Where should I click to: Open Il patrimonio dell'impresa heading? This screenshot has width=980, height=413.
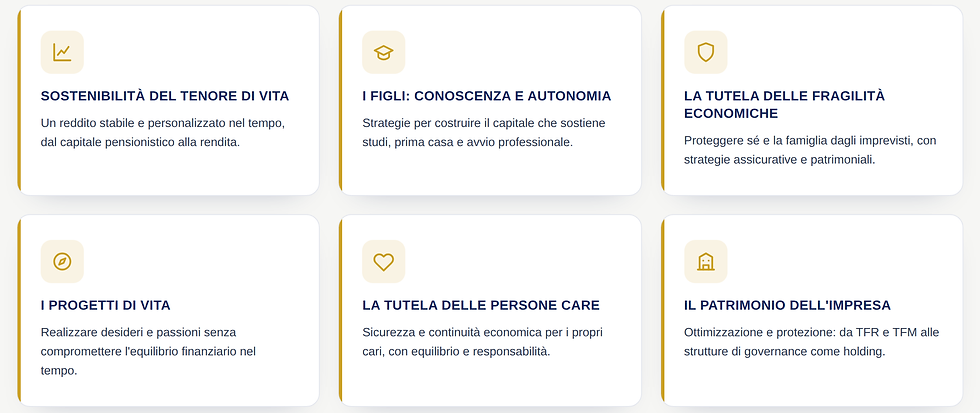[x=788, y=306]
